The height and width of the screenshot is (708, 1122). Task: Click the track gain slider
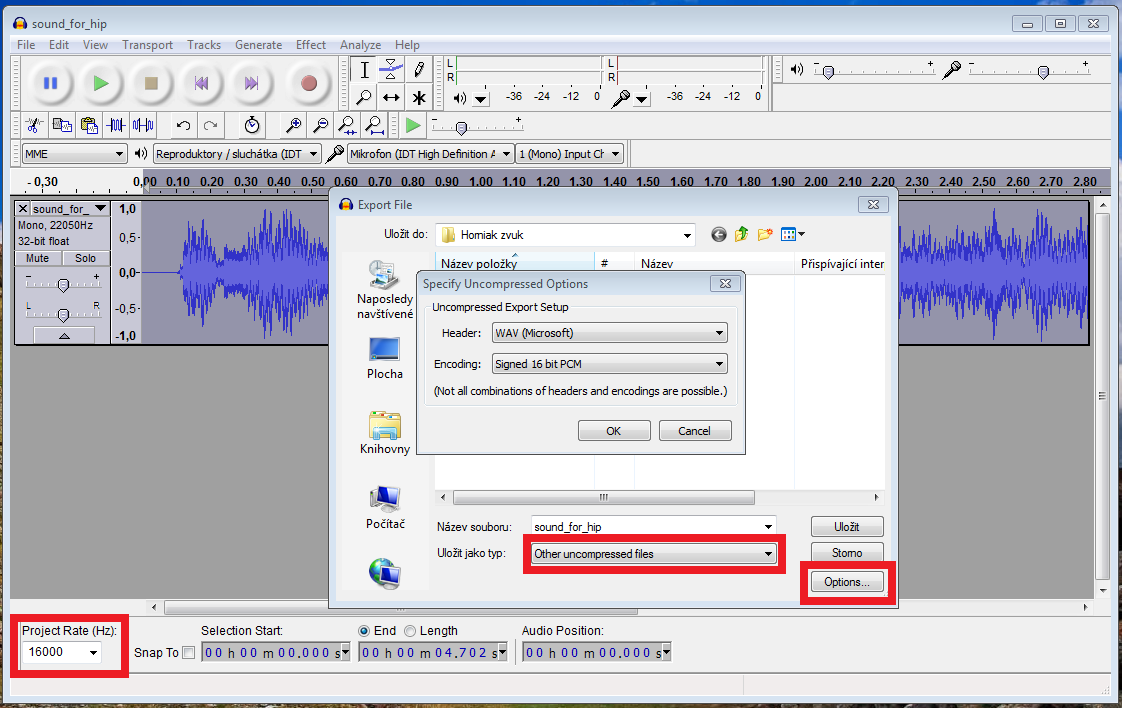[63, 285]
